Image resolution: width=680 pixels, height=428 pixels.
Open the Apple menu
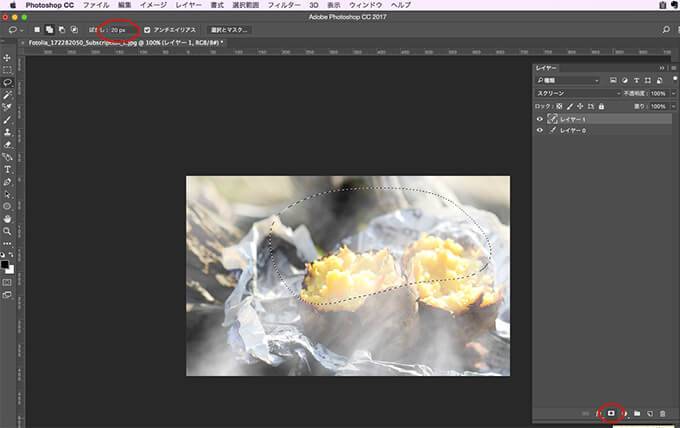13,5
